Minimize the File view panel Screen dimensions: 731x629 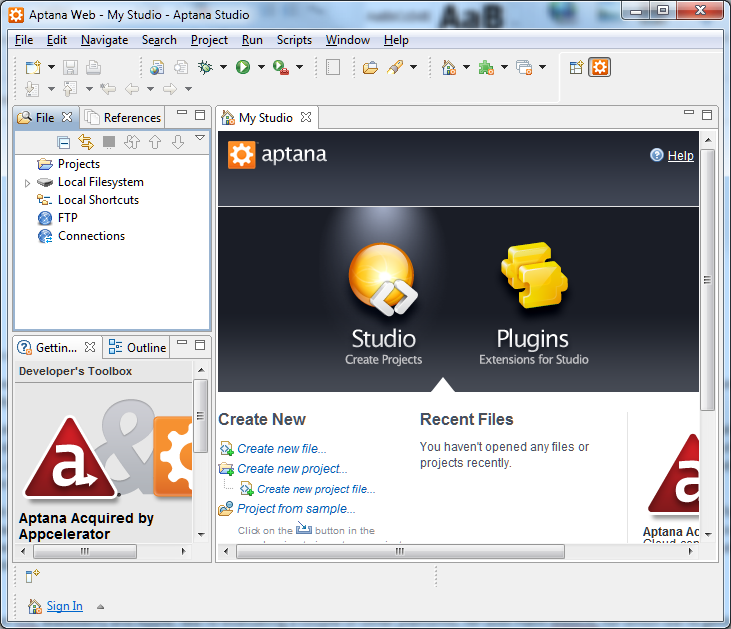182,112
